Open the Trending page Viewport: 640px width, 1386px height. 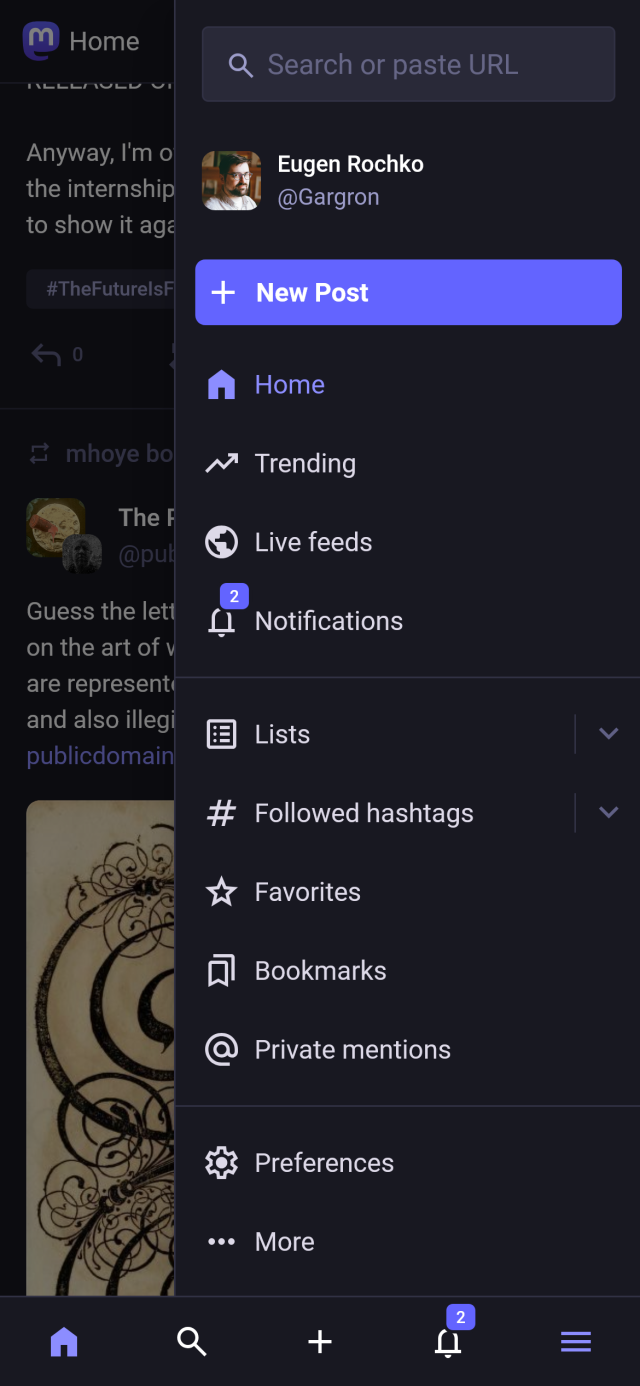(304, 463)
